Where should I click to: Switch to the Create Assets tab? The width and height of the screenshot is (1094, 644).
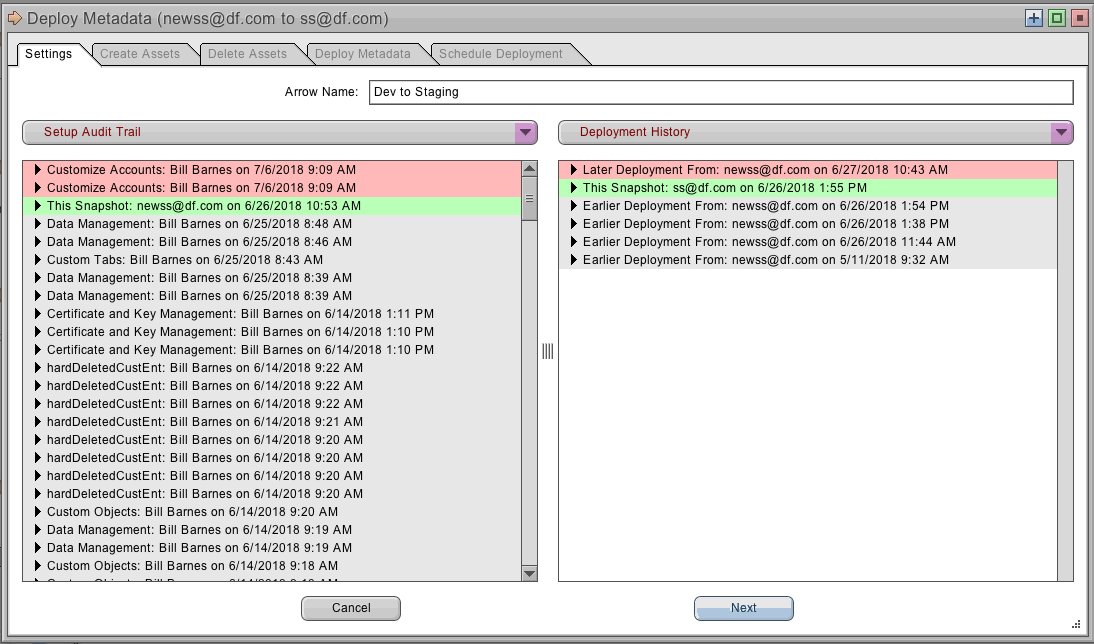click(x=140, y=54)
